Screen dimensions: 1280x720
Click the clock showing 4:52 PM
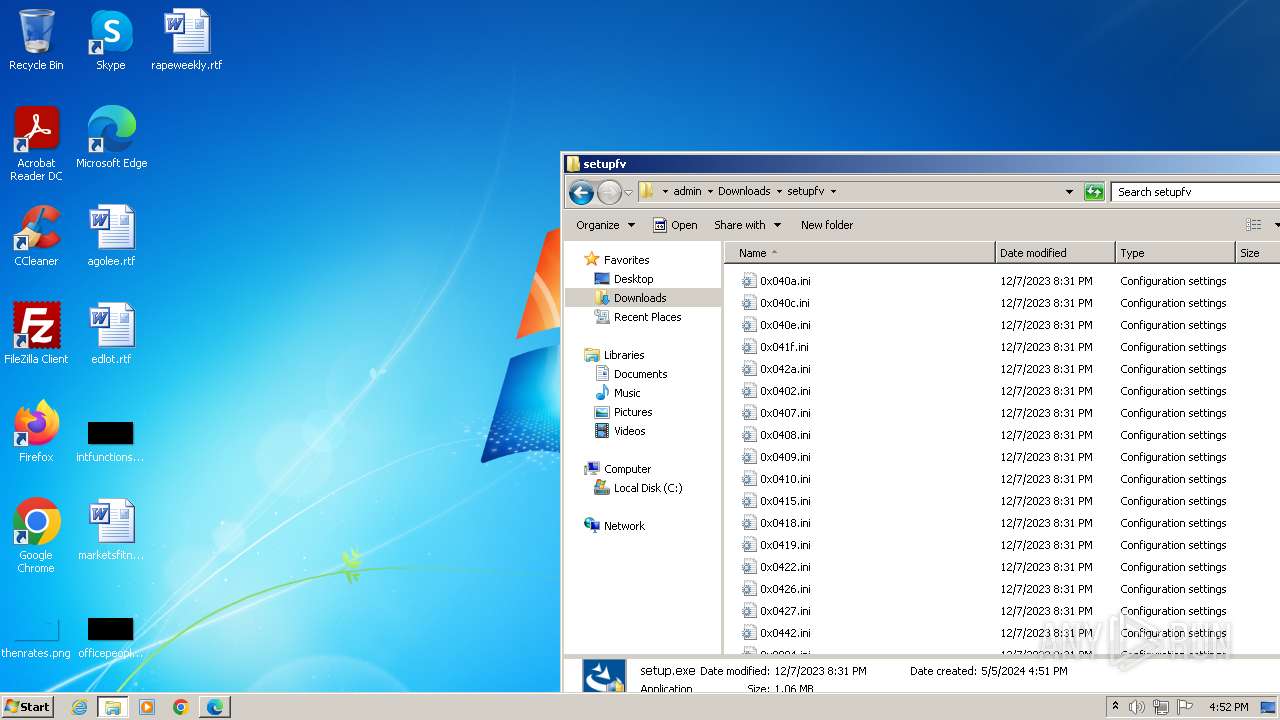pos(1228,707)
